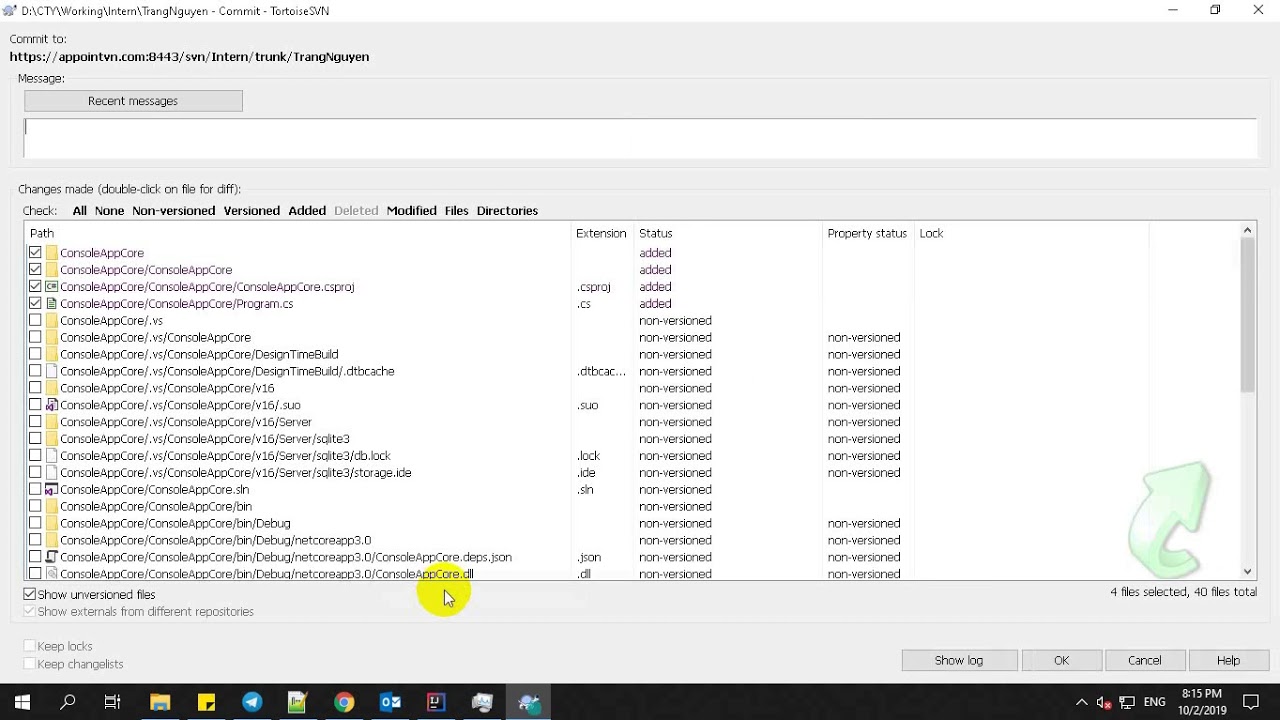Sort by the Status column header

(x=728, y=233)
